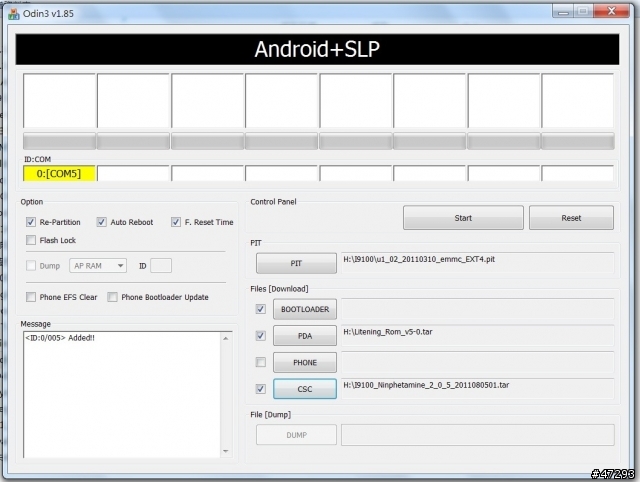Click the PDA file button
The height and width of the screenshot is (482, 640).
click(x=305, y=336)
